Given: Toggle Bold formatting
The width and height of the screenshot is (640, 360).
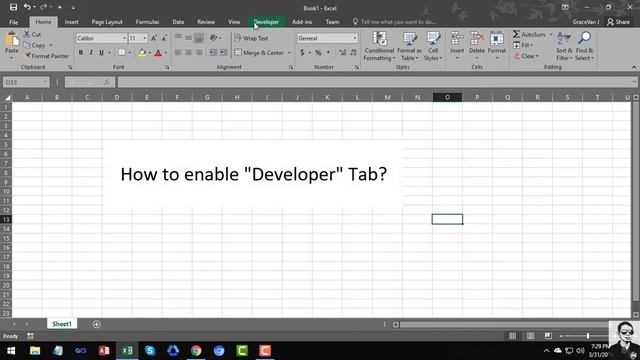Looking at the screenshot, I should tap(80, 53).
